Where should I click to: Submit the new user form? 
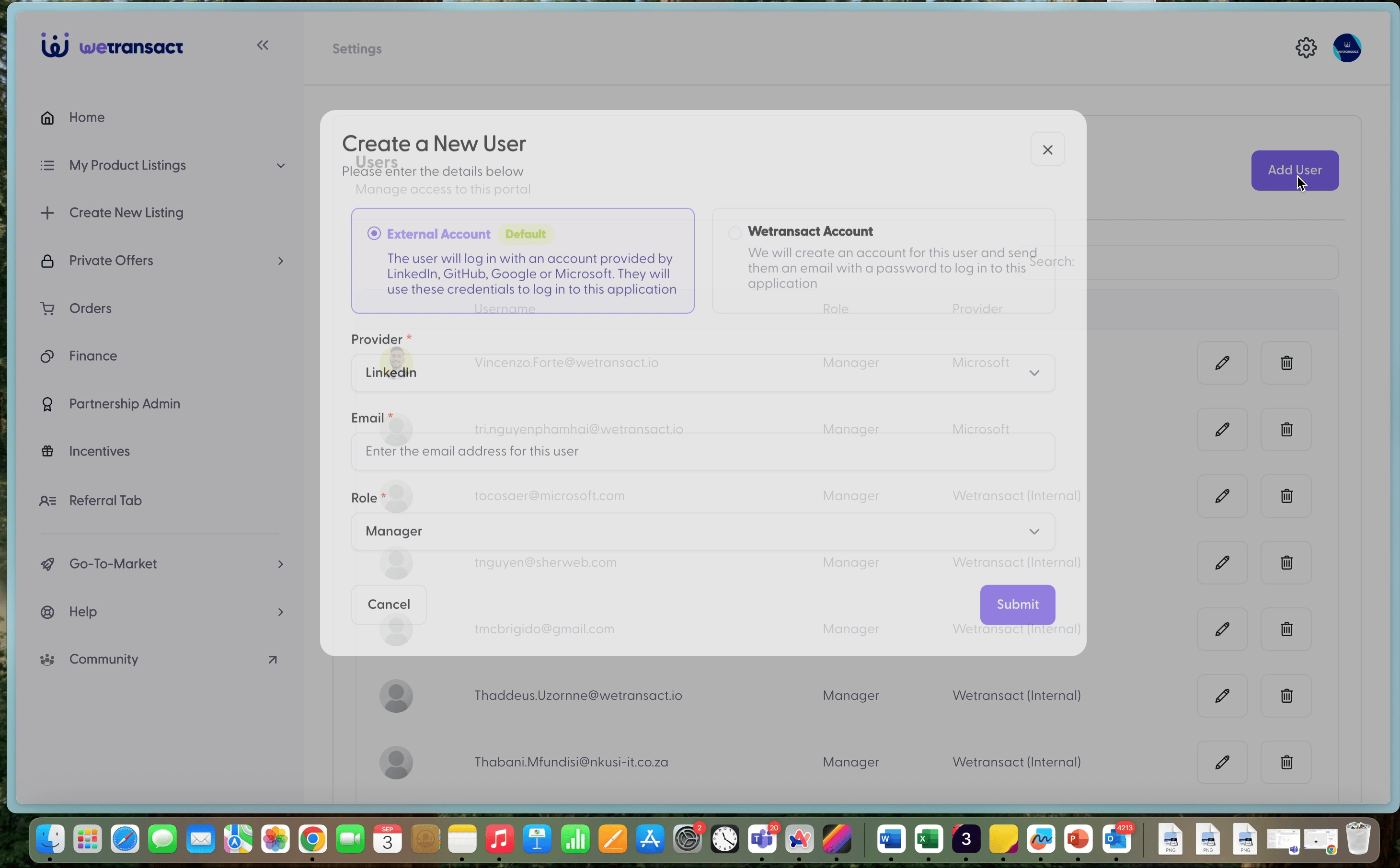1017,605
